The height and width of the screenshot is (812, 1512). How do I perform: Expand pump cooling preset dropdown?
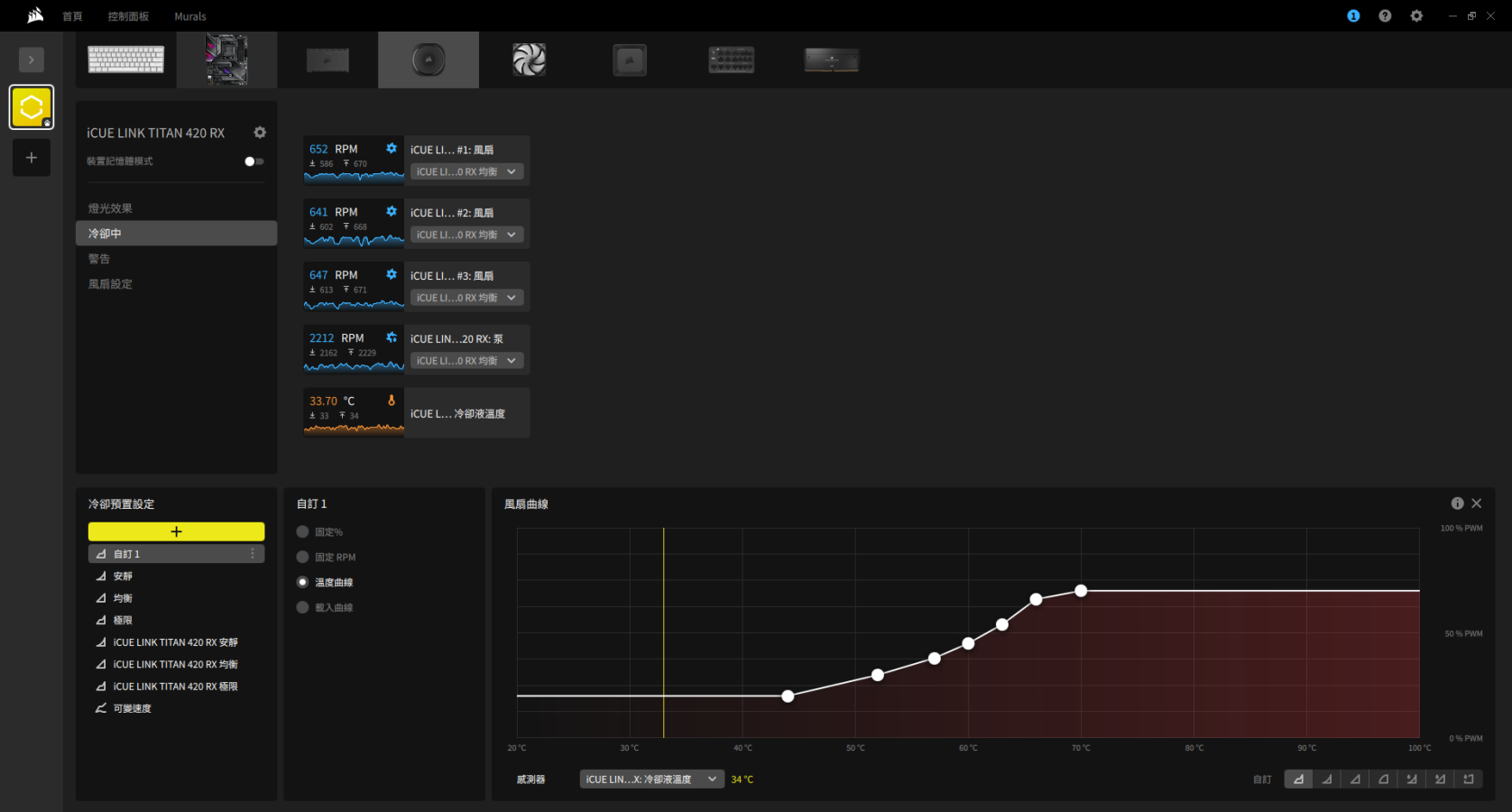[x=466, y=361]
